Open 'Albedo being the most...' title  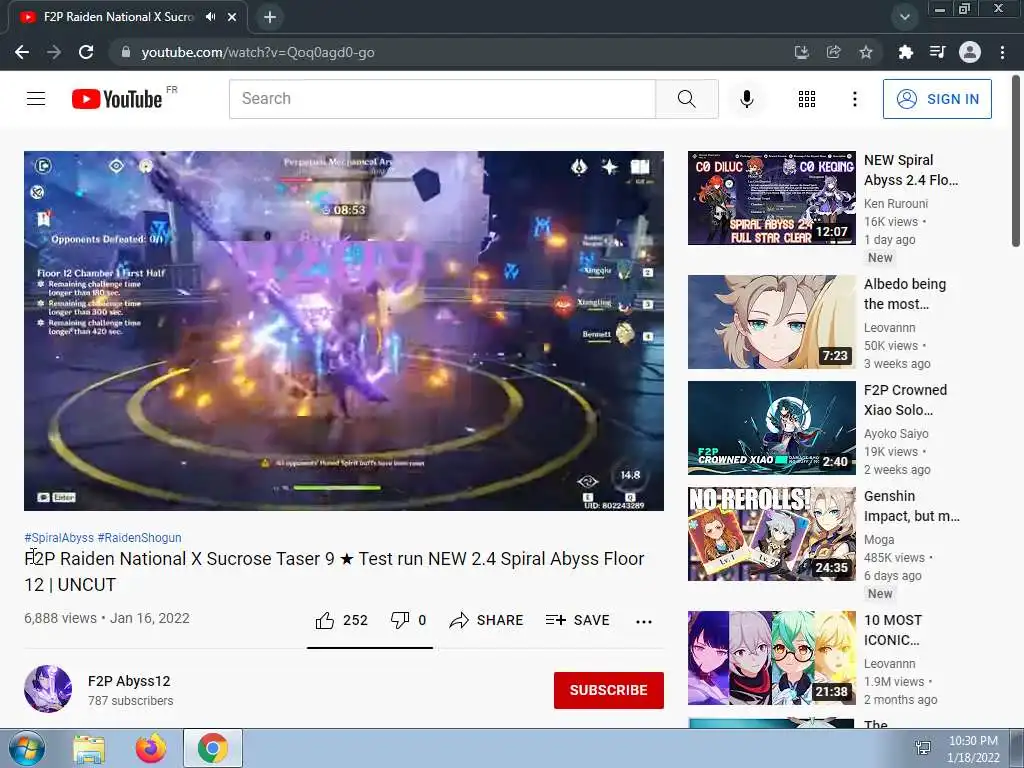[x=904, y=294]
